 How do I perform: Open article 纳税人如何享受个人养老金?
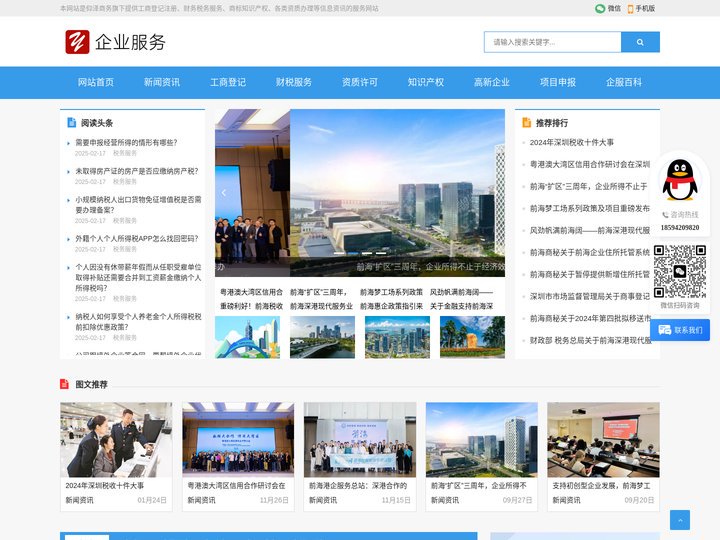click(x=138, y=321)
